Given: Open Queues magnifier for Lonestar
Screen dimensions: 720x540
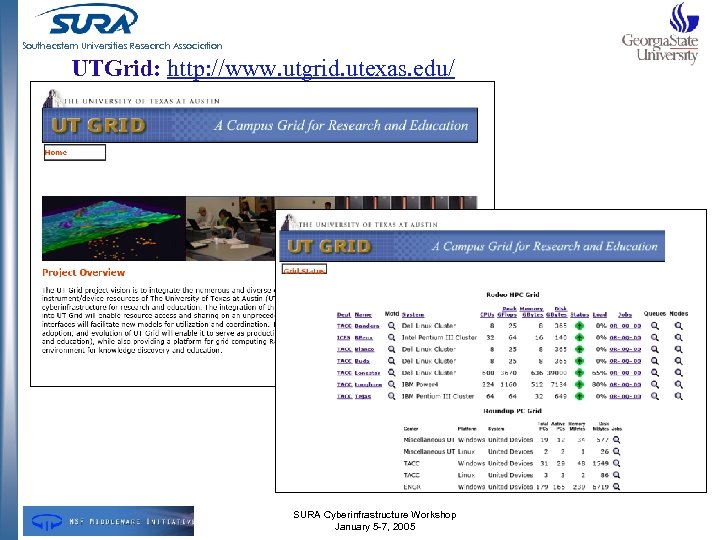Looking at the screenshot, I should tap(655, 372).
